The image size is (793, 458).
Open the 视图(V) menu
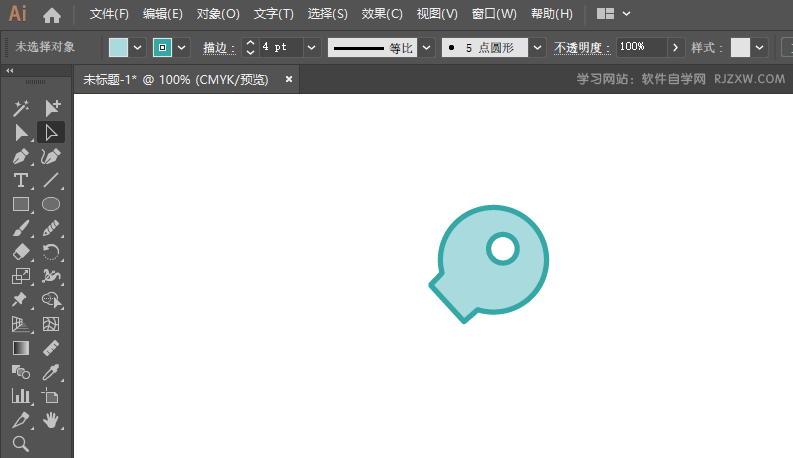point(437,14)
